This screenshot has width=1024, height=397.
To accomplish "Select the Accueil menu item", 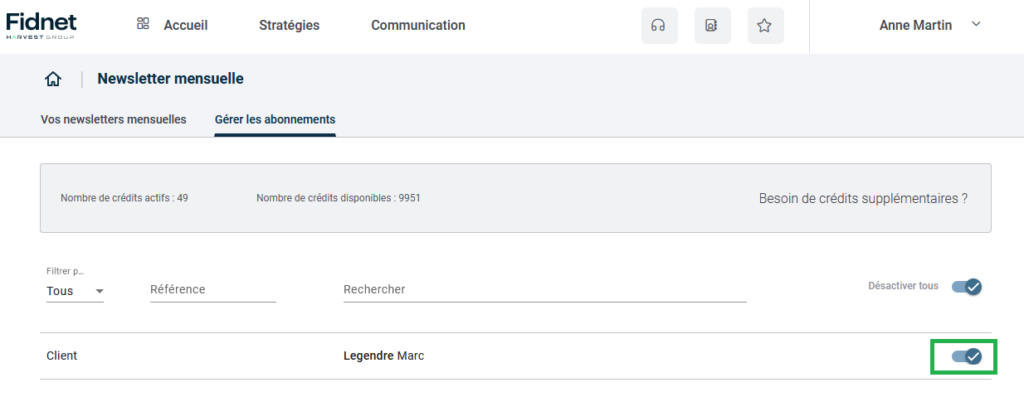I will tap(185, 25).
